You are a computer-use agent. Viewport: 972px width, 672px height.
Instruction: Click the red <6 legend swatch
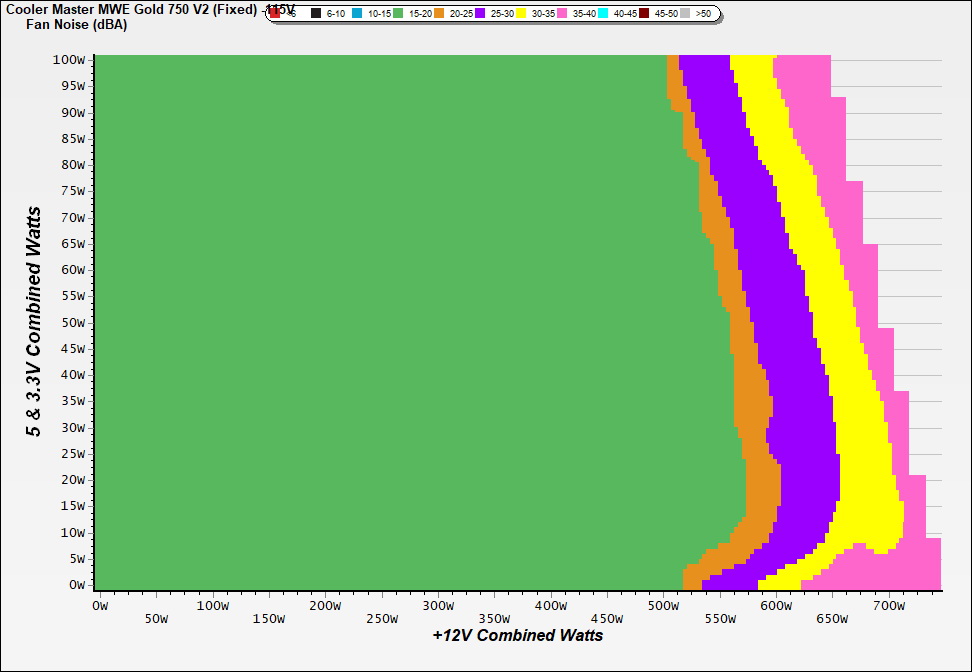click(276, 14)
